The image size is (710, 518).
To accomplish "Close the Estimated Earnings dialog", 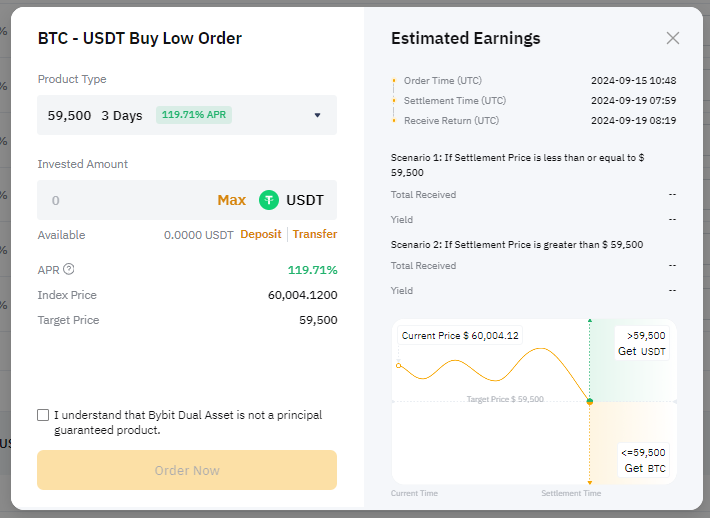I will click(x=673, y=38).
